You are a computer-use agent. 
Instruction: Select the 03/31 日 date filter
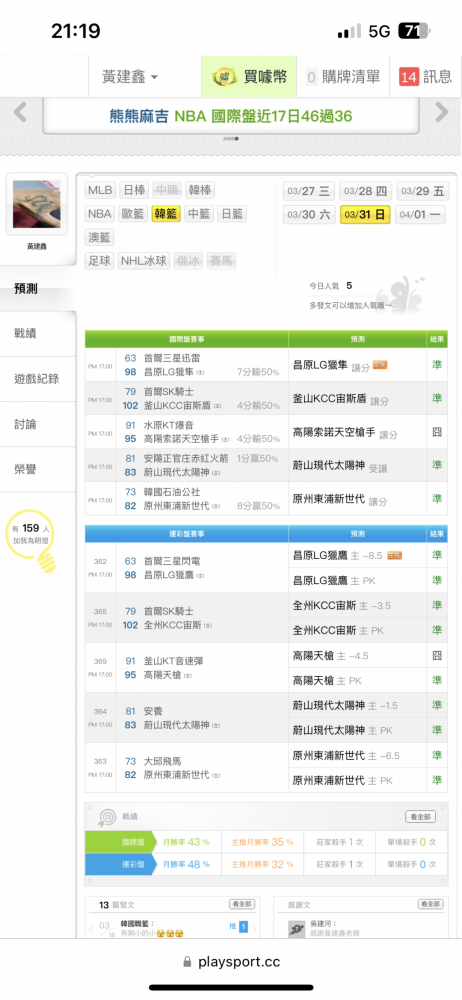366,214
